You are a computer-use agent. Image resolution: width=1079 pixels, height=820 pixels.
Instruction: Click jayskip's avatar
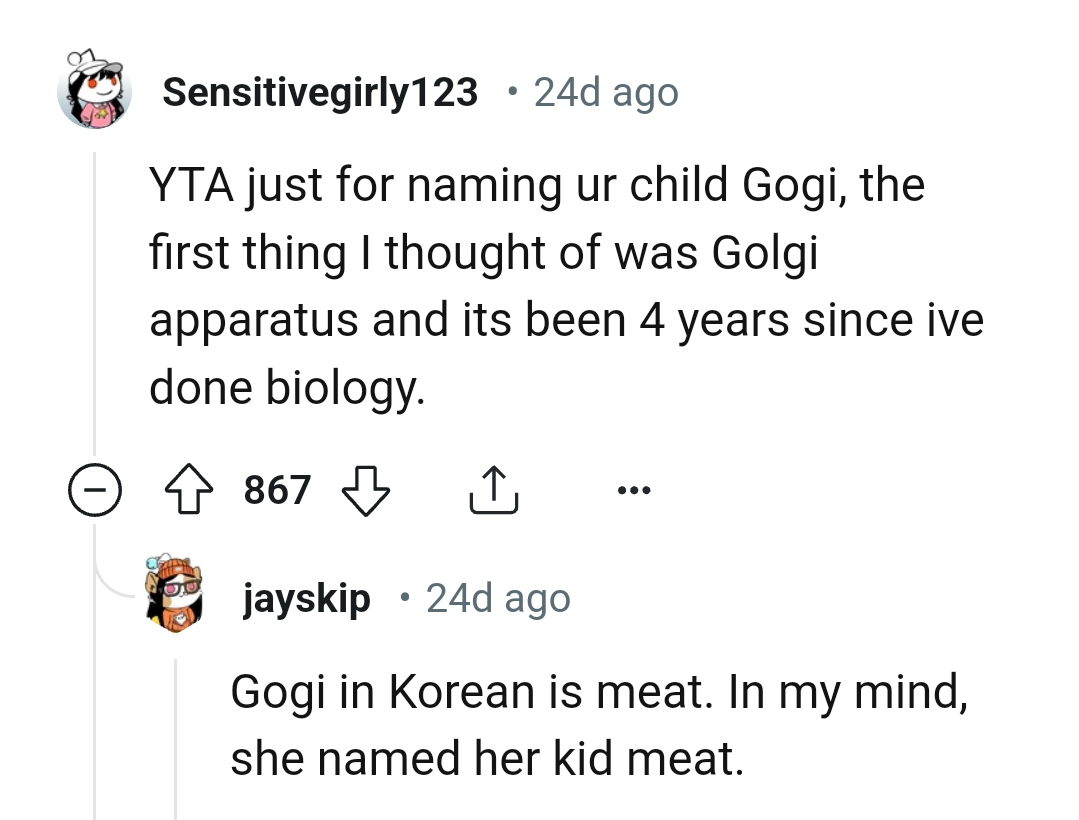tap(175, 597)
